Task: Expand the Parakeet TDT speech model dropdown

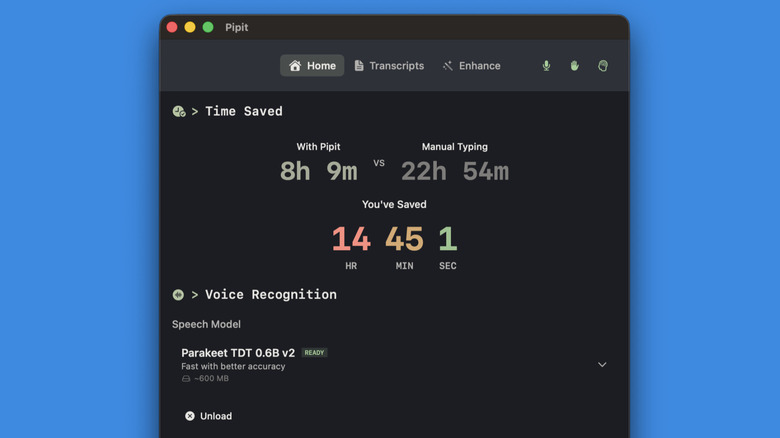Action: tap(602, 365)
